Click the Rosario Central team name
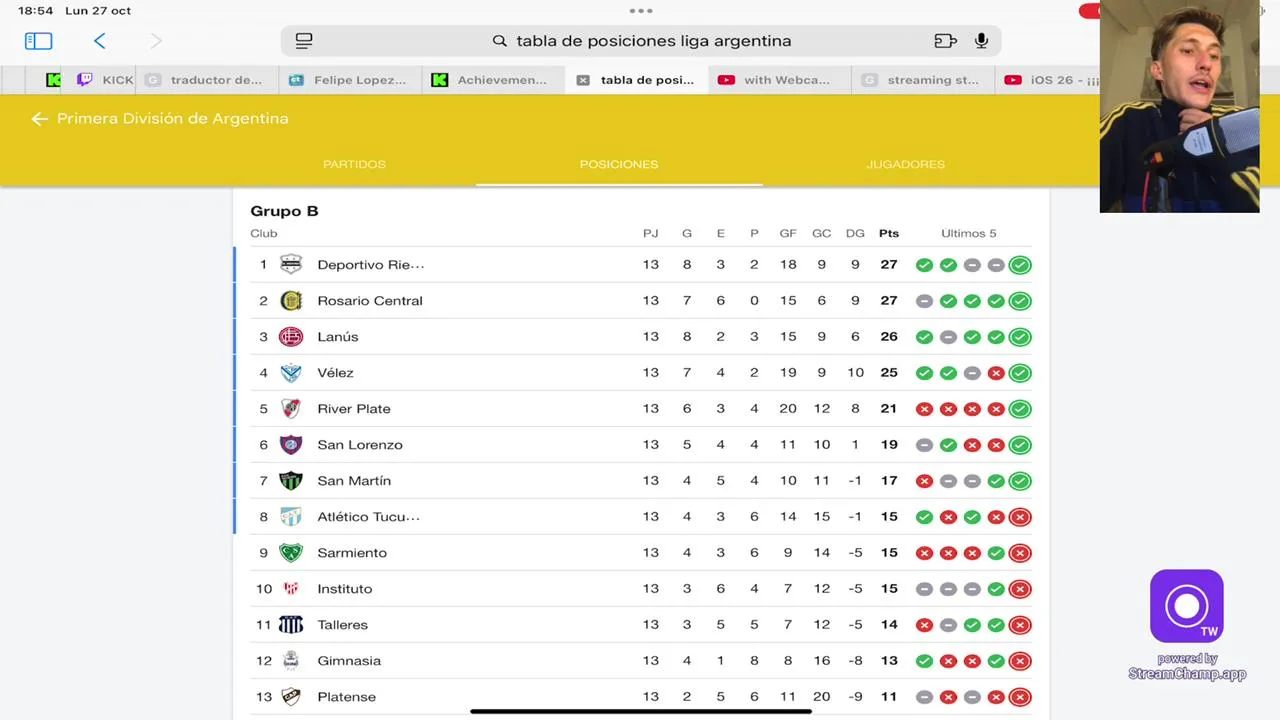The height and width of the screenshot is (720, 1280). tap(369, 301)
